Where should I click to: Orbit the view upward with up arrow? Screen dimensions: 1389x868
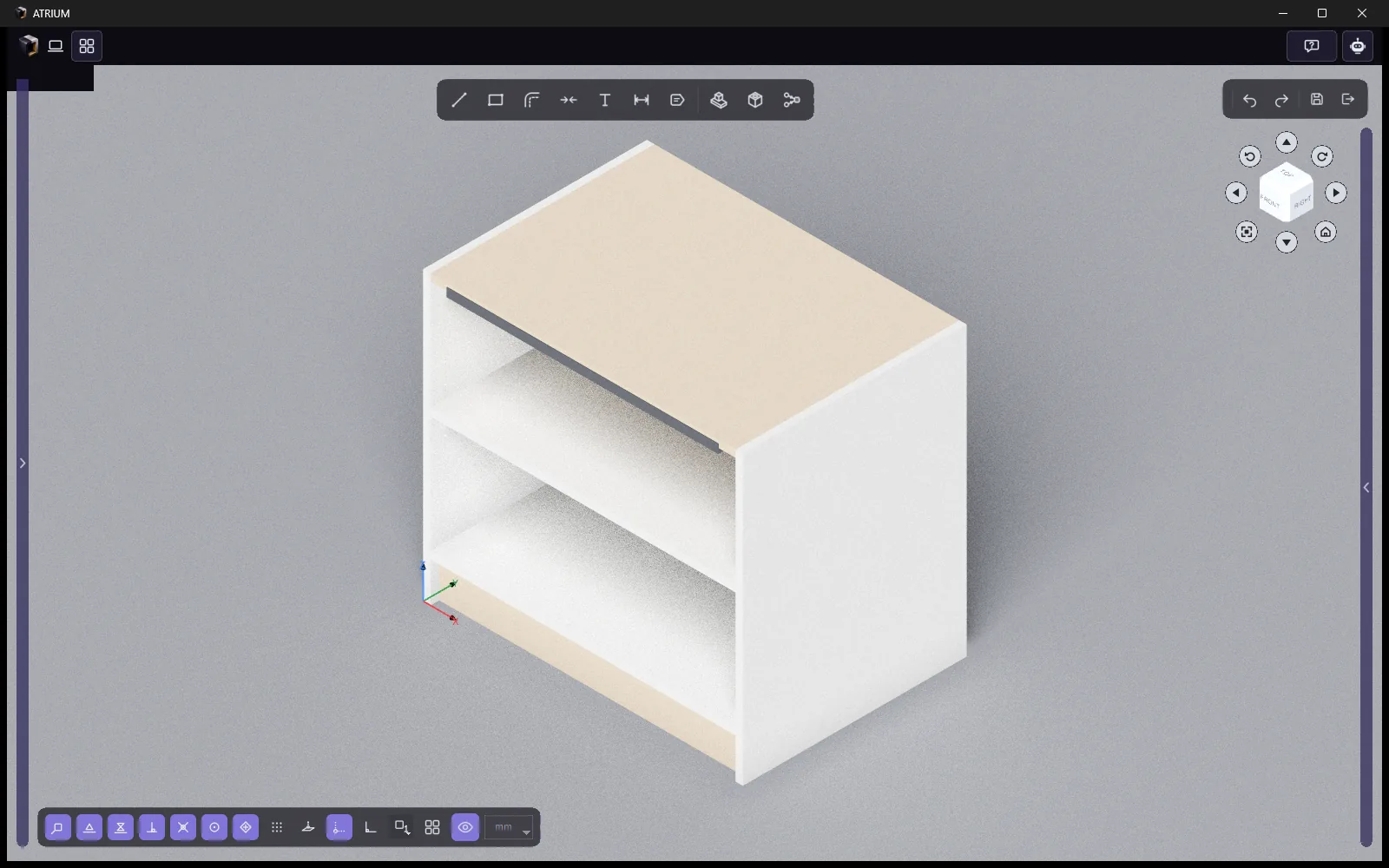[x=1287, y=142]
